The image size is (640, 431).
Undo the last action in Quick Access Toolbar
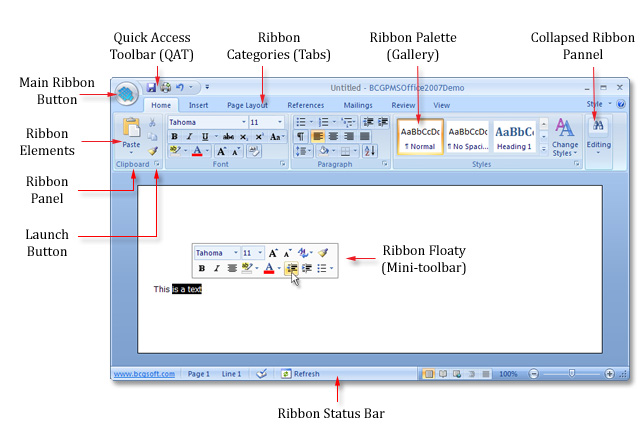(x=180, y=87)
